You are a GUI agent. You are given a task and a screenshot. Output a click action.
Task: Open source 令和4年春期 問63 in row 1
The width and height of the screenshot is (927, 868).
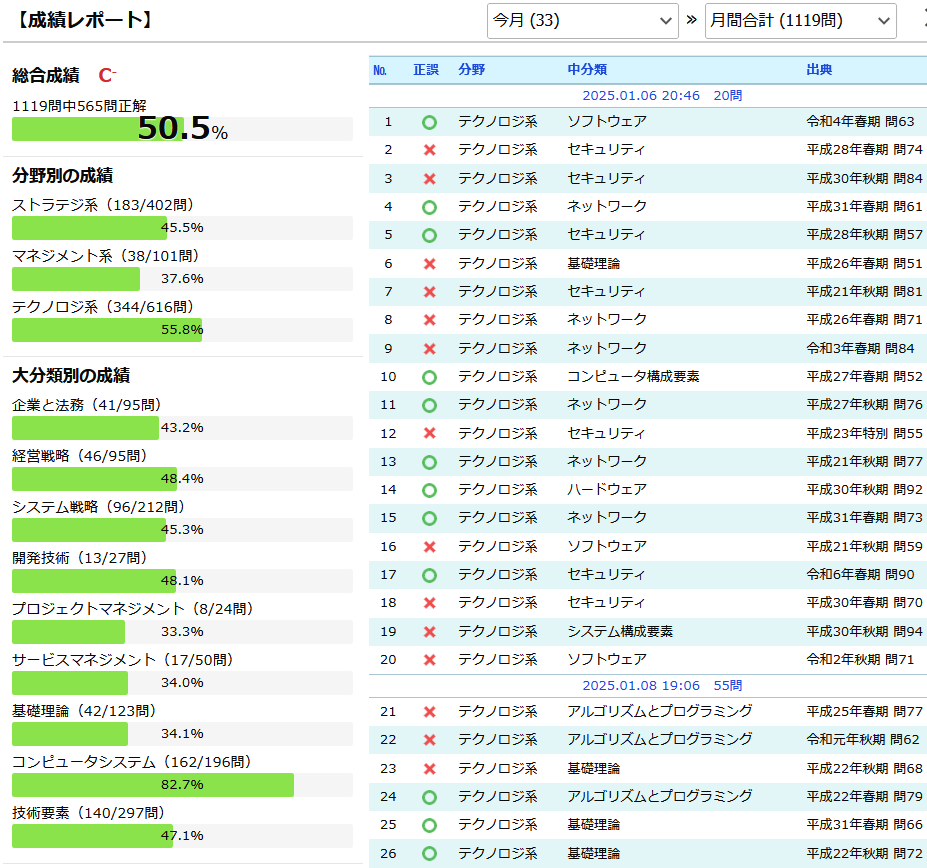pyautogui.click(x=860, y=122)
